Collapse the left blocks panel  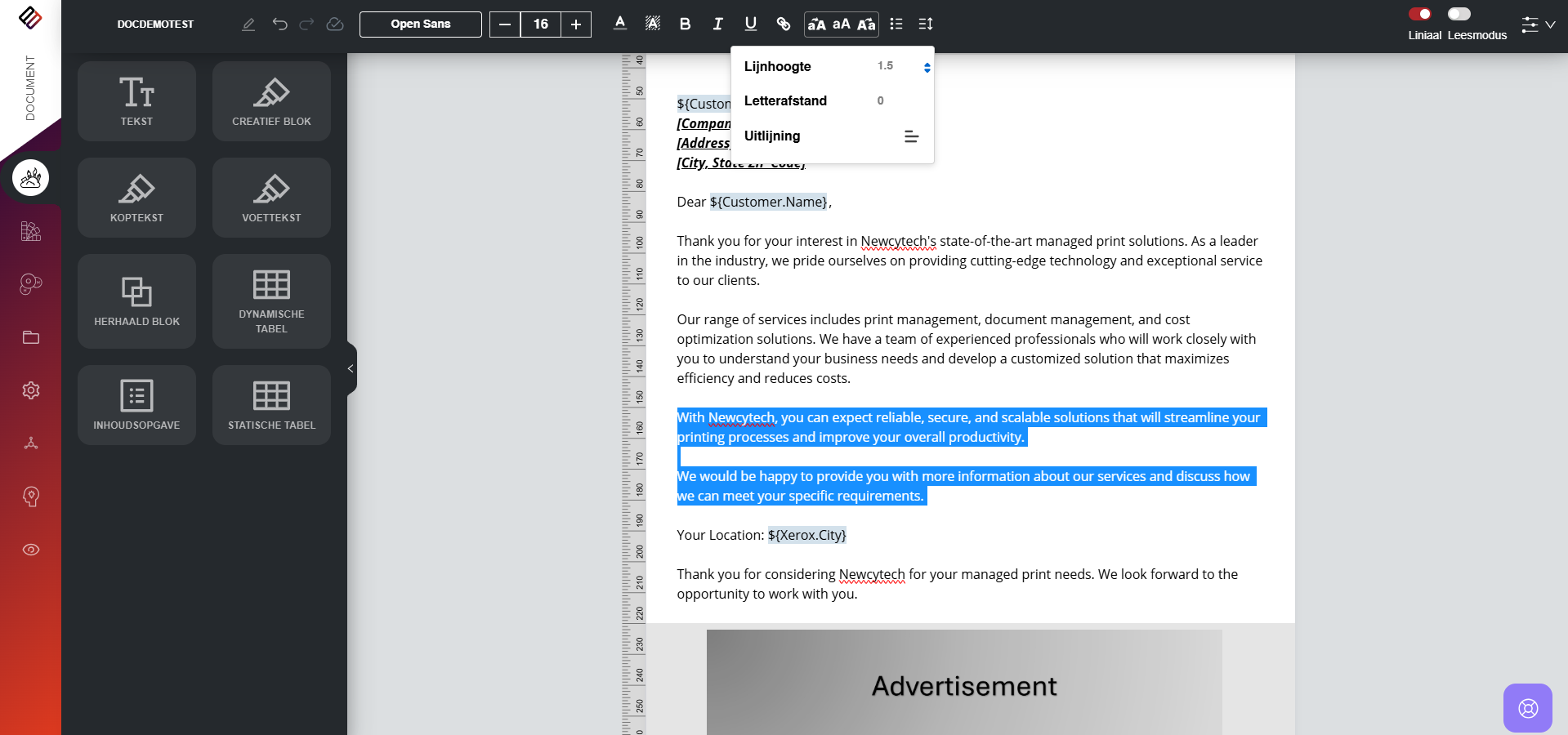pos(351,368)
